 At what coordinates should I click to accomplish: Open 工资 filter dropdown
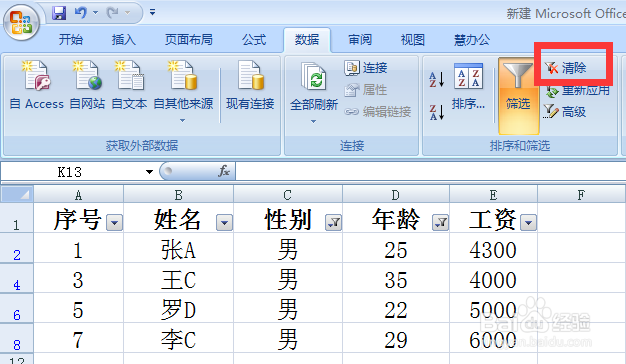tap(529, 223)
